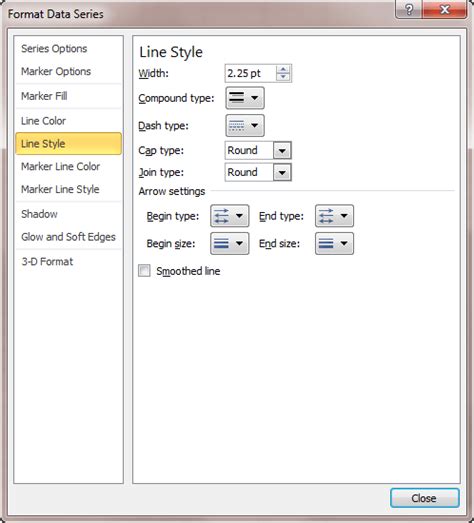474x523 pixels.
Task: Go to the Line Color category
Action: (x=68, y=121)
